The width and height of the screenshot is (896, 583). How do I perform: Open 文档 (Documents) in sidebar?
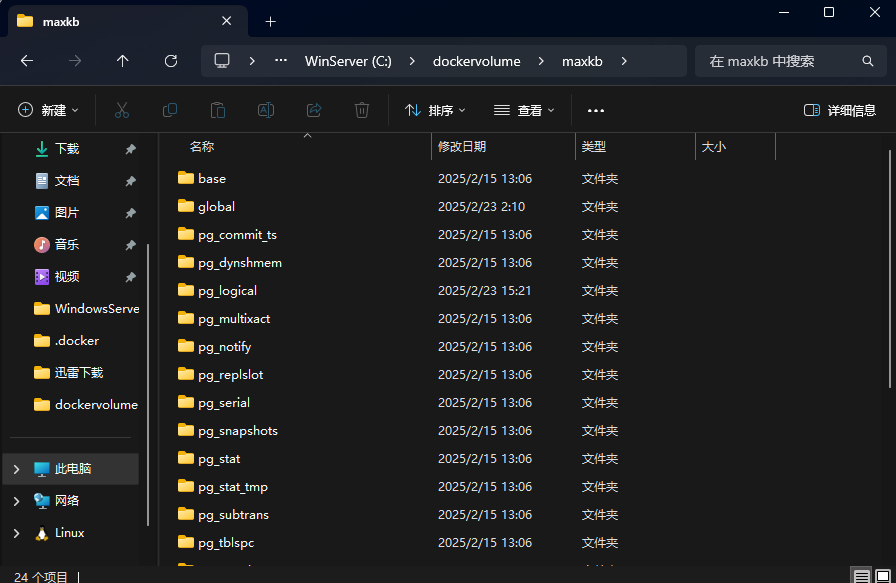click(x=67, y=181)
